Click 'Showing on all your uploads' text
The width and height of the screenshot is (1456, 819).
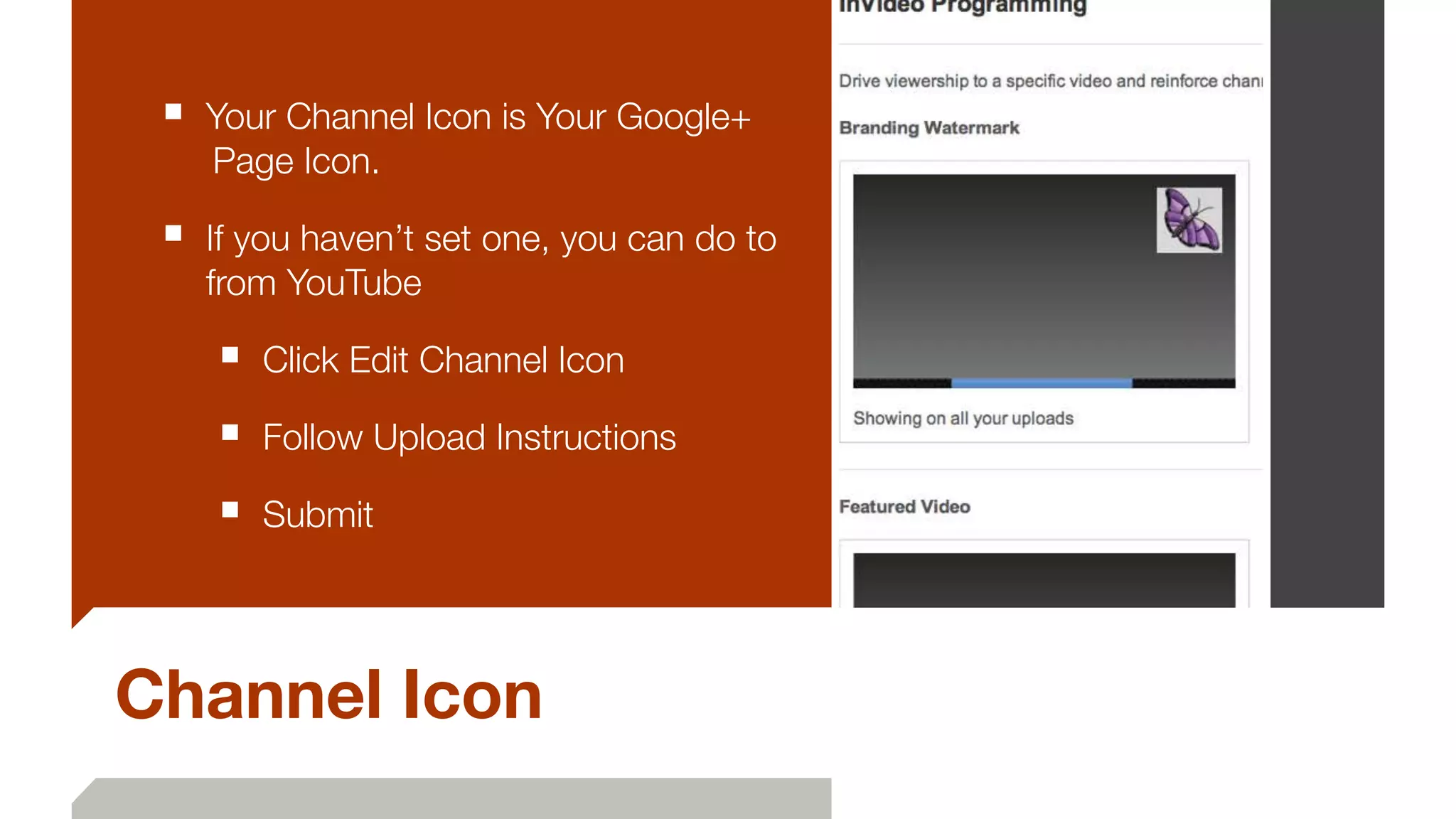(963, 419)
